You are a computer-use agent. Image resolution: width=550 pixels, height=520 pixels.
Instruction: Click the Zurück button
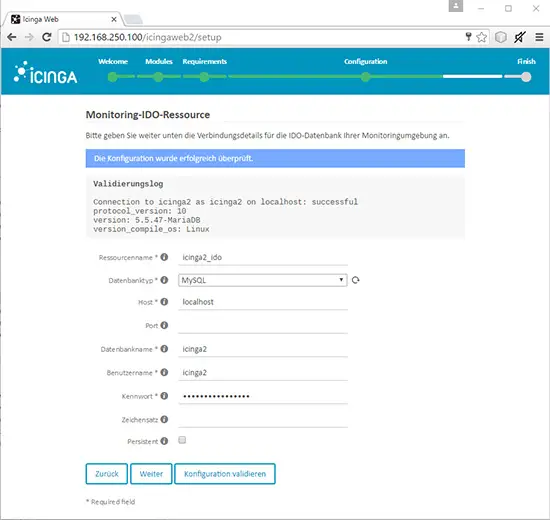[107, 474]
